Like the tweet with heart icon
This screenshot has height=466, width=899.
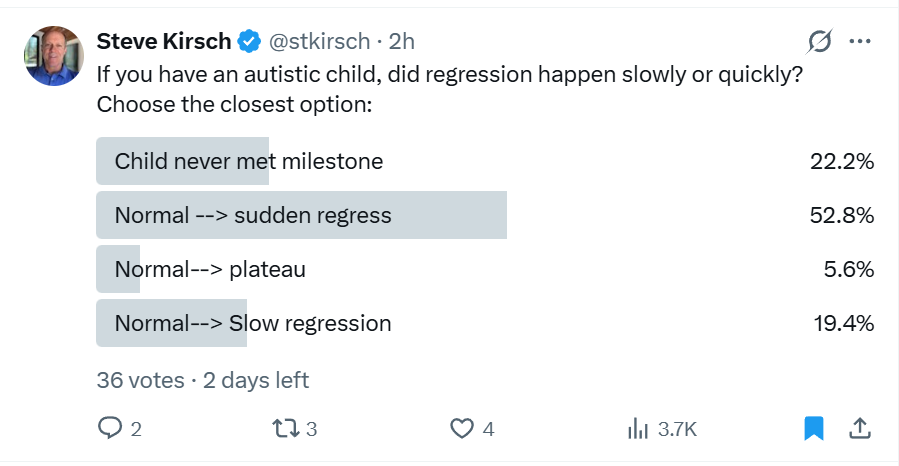(x=462, y=428)
